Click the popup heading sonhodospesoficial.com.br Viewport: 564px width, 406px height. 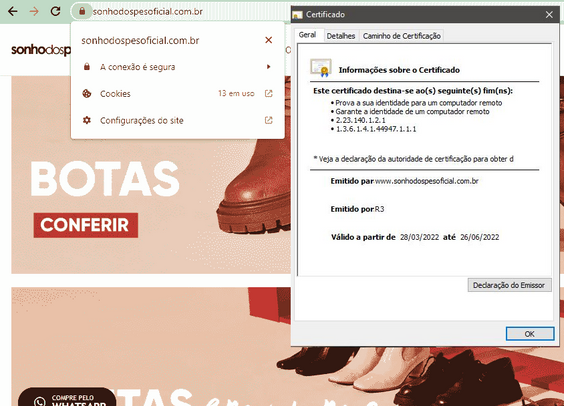pyautogui.click(x=140, y=40)
